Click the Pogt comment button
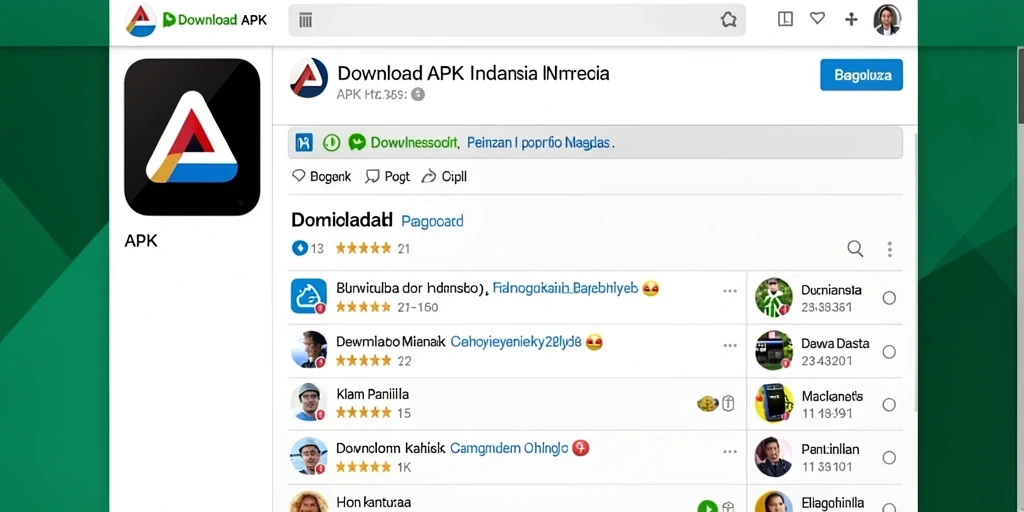 tap(387, 176)
